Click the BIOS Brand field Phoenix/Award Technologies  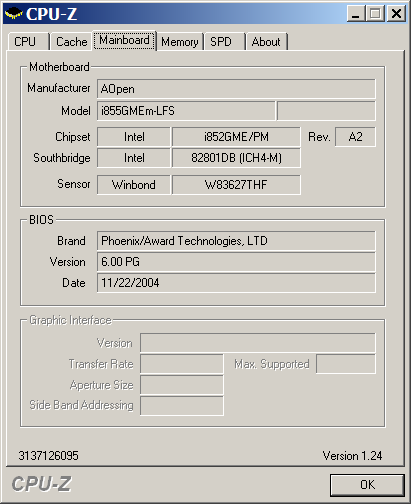[236, 241]
